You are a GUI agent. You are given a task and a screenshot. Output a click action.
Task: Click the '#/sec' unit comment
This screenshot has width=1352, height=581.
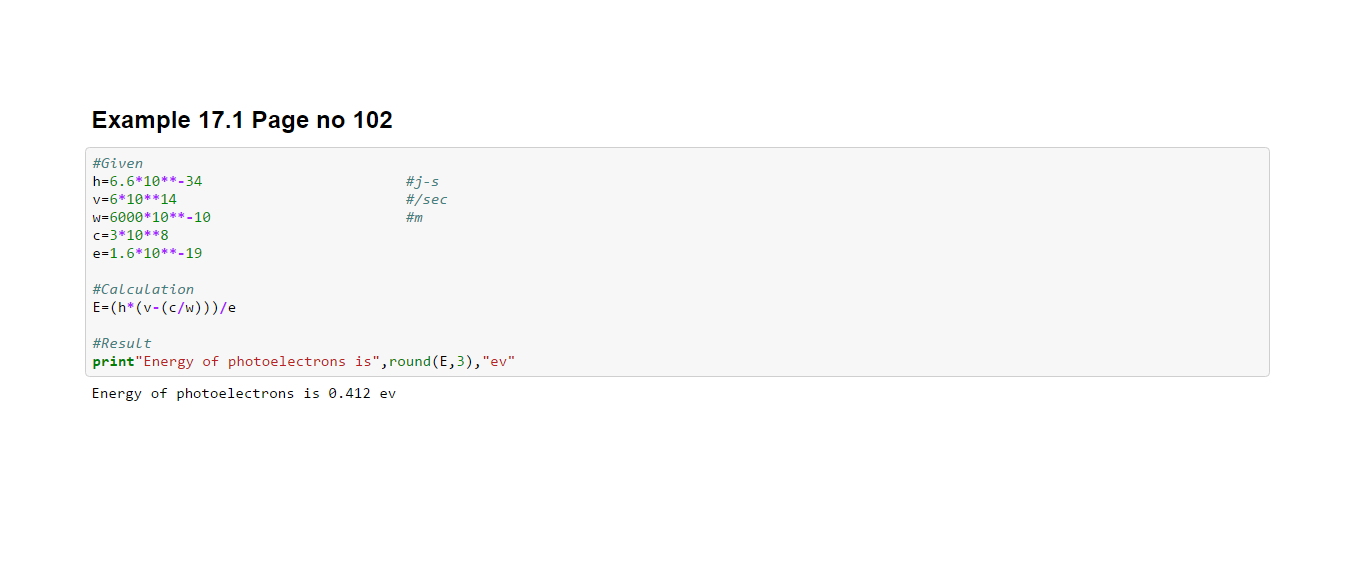pyautogui.click(x=426, y=199)
